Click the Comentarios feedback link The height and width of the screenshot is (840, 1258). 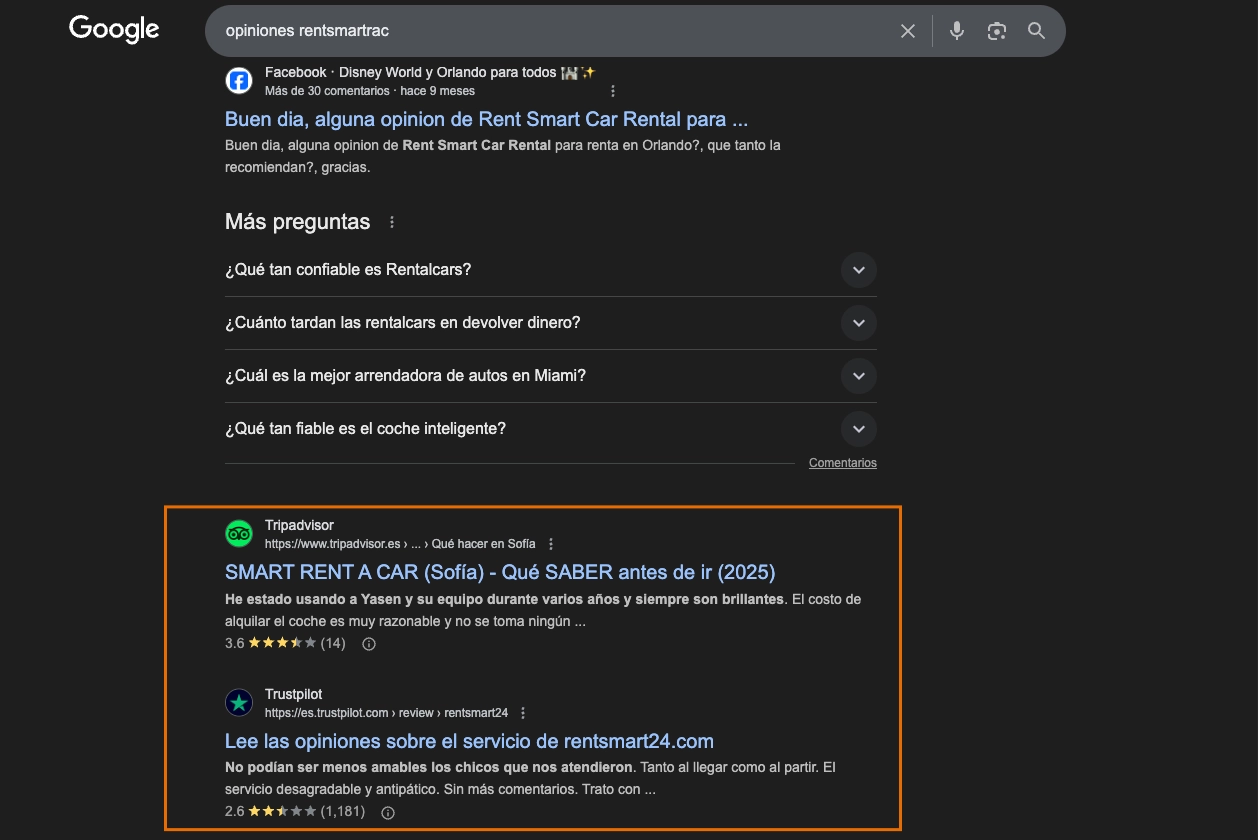843,463
